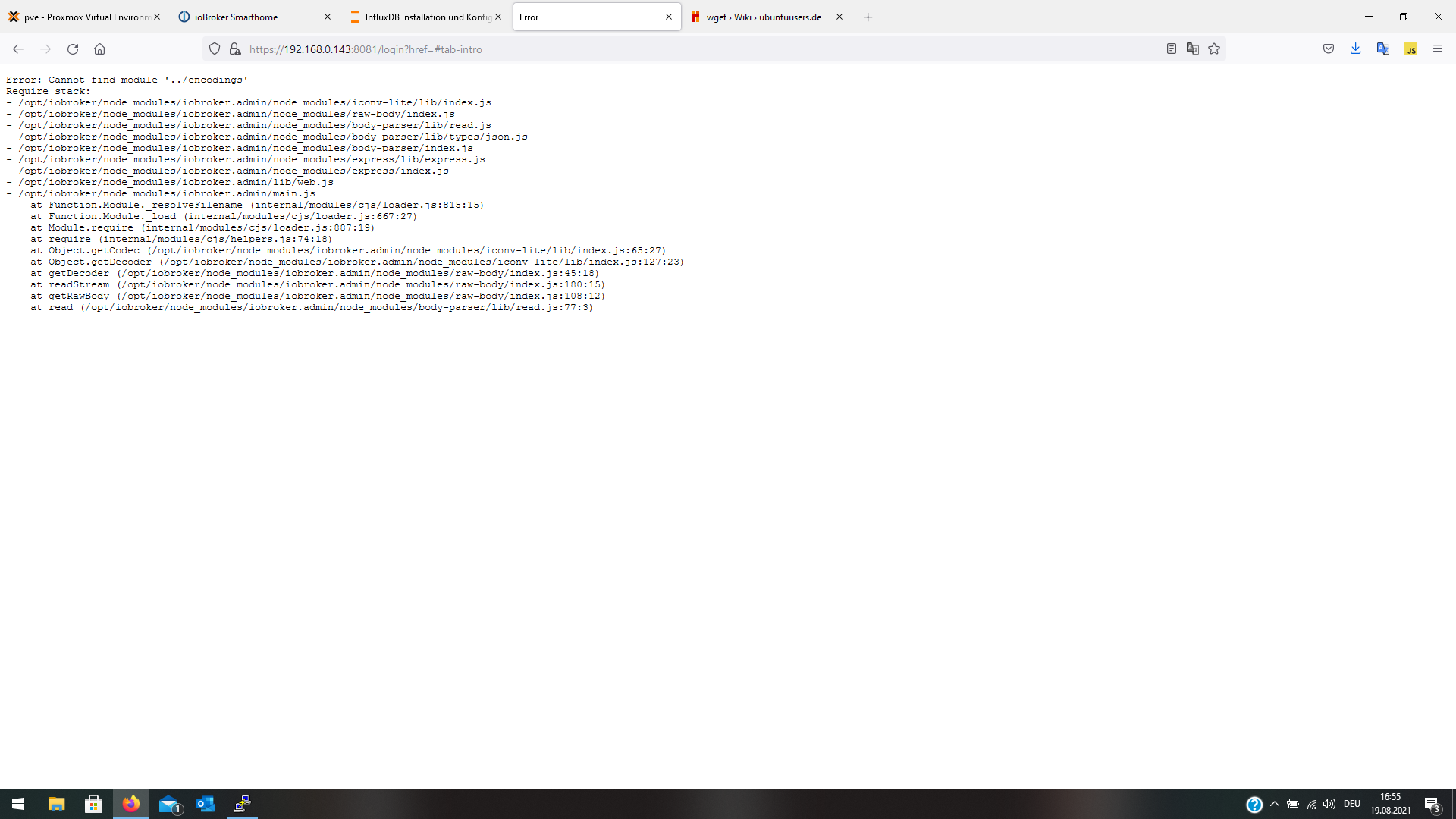Click the stack line ending express/index.js
1456x819 pixels.
click(x=227, y=171)
